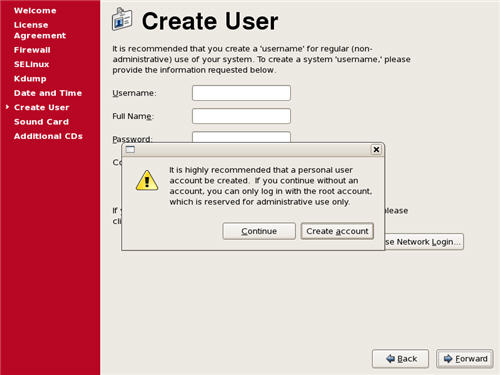The image size is (500, 375).
Task: Focus the Full Name input field
Action: click(x=241, y=116)
